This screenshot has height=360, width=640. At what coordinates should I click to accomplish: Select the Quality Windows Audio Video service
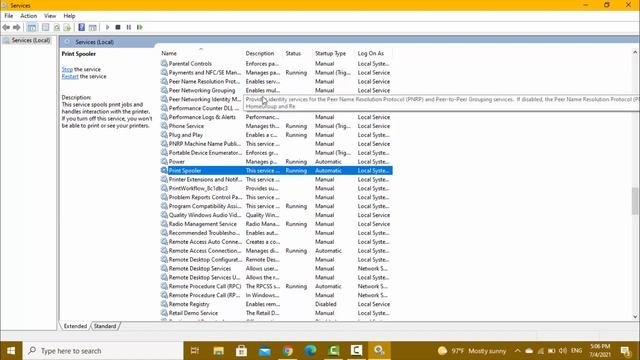point(276,215)
